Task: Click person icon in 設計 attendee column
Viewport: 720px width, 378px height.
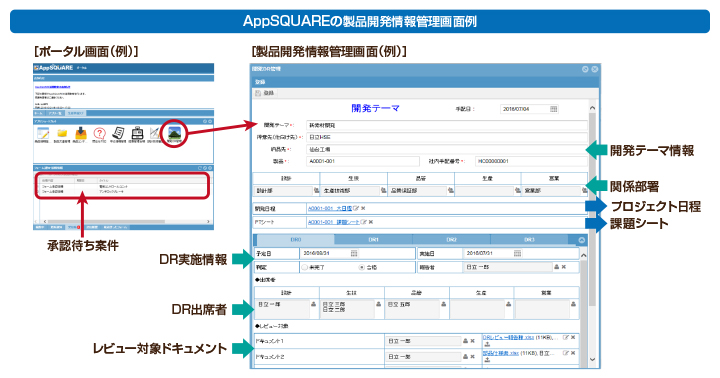Action: 314,304
